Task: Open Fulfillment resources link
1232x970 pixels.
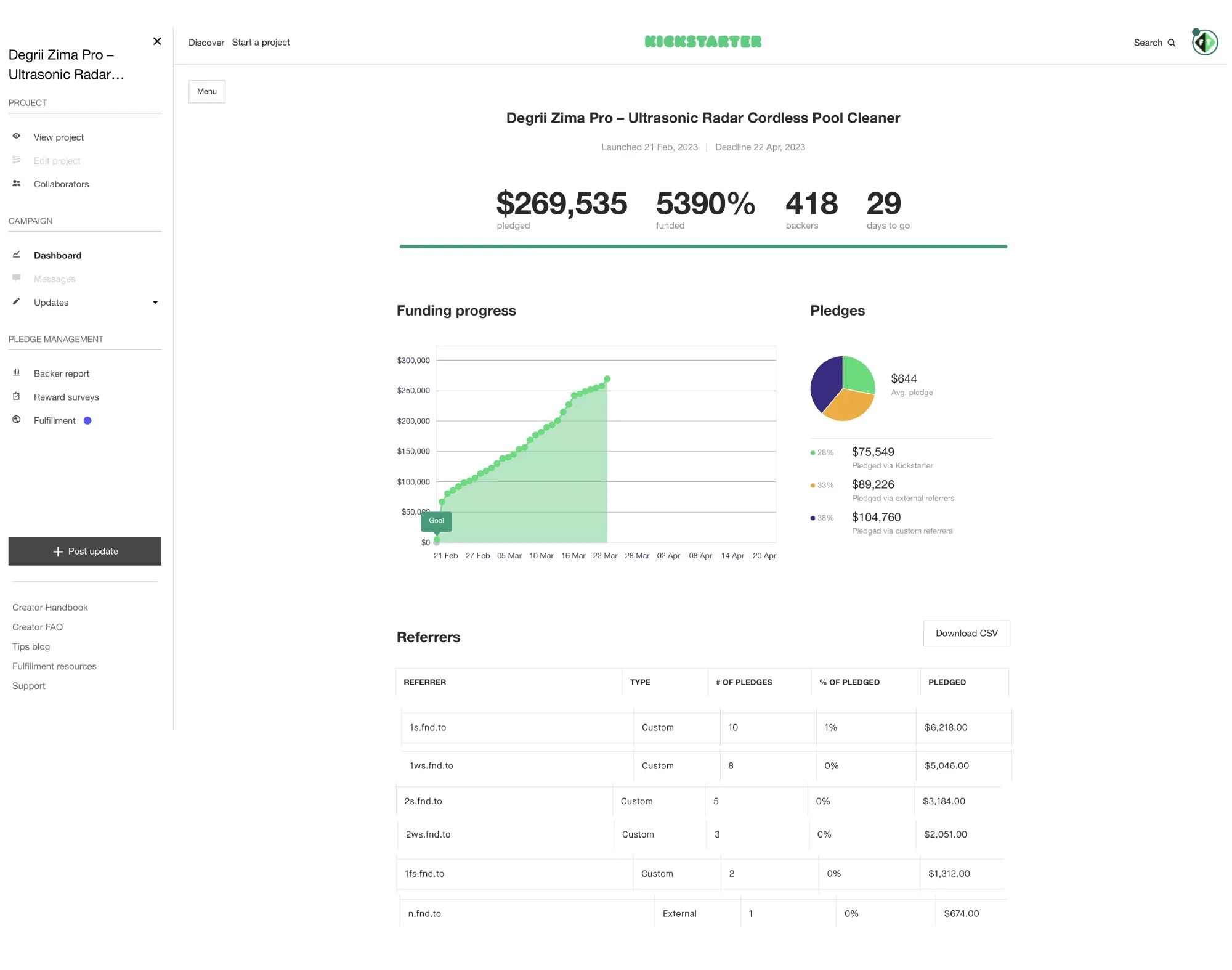Action: pyautogui.click(x=54, y=667)
